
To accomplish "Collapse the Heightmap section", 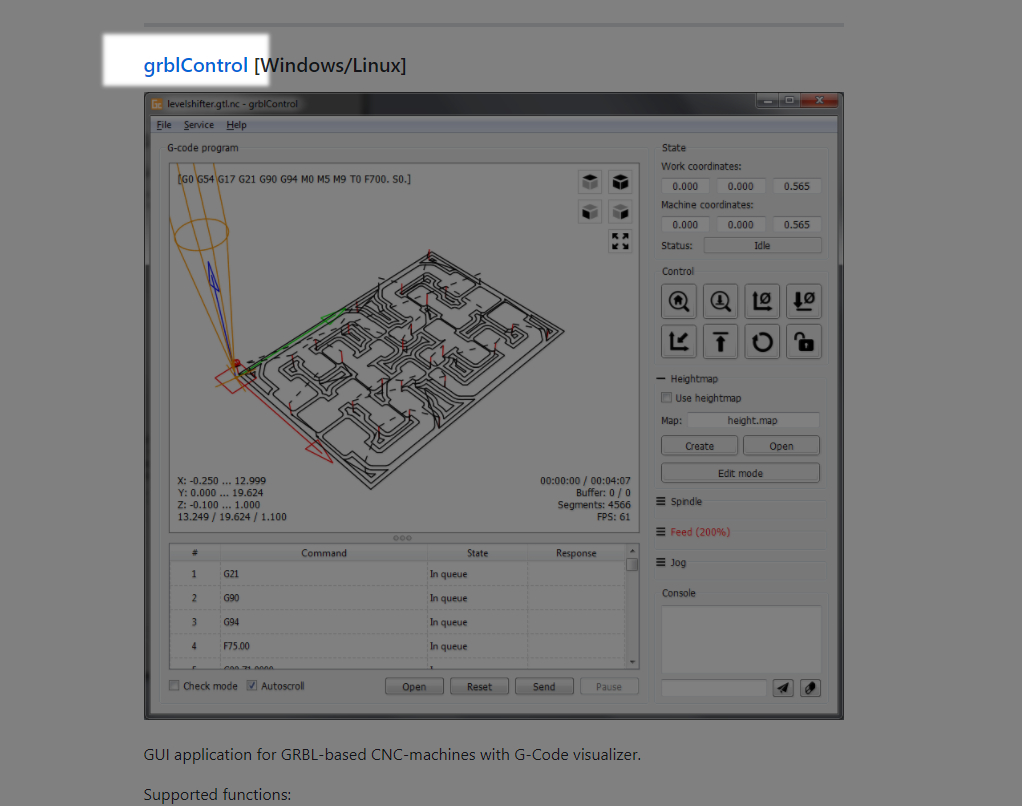I will tap(661, 379).
